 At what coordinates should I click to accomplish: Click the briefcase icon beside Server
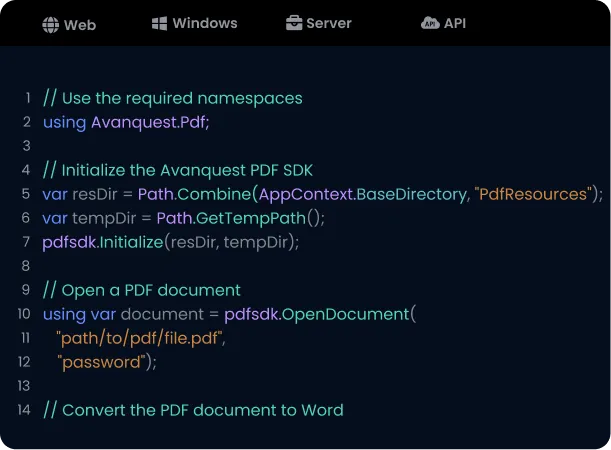pyautogui.click(x=294, y=23)
